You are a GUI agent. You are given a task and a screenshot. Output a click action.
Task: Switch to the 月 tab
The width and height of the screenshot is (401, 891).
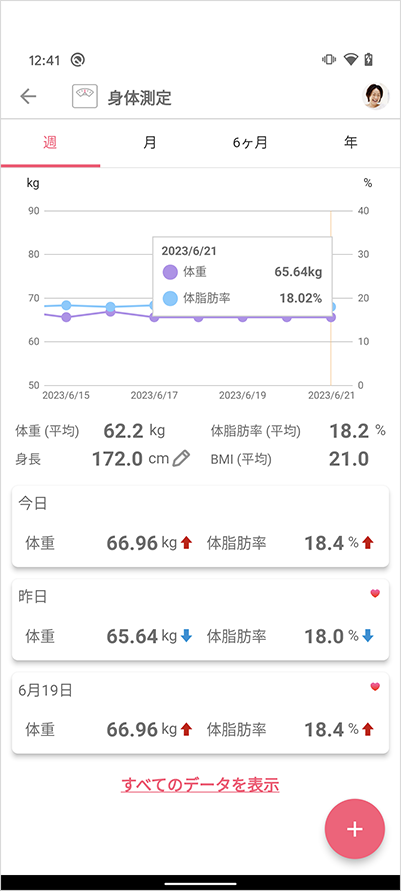click(150, 143)
